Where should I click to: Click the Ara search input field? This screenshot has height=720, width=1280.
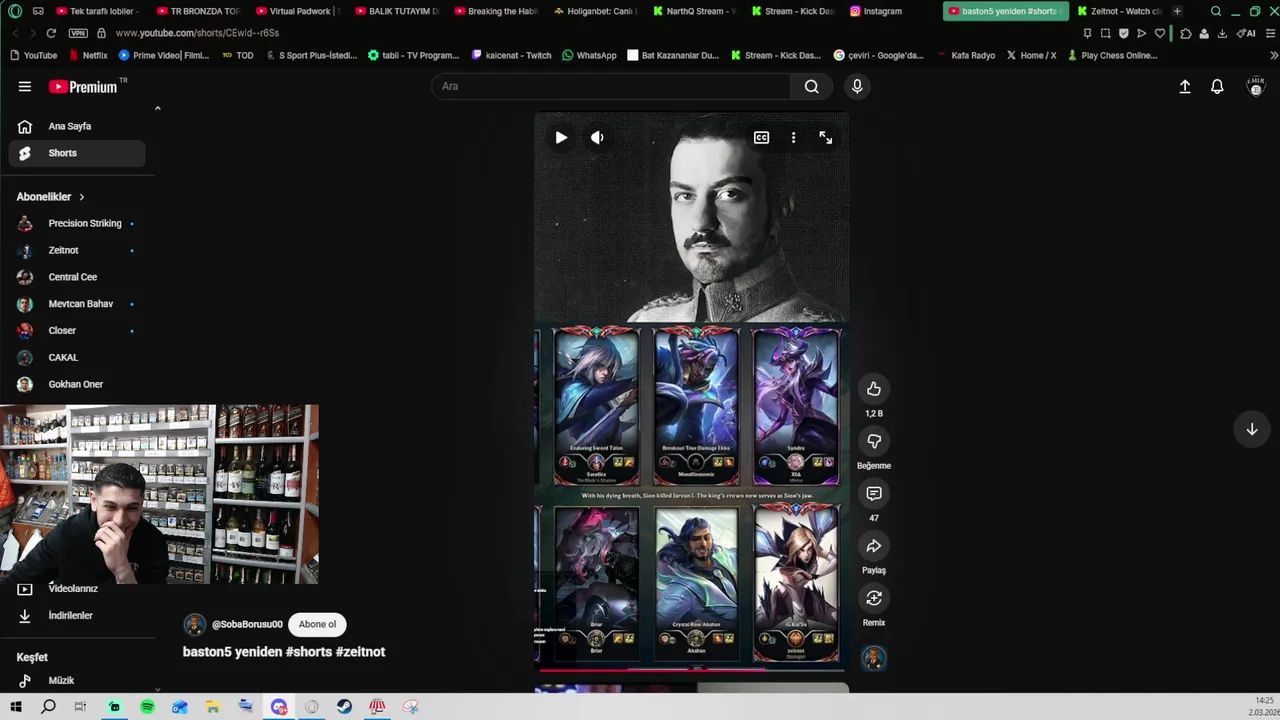click(x=612, y=87)
